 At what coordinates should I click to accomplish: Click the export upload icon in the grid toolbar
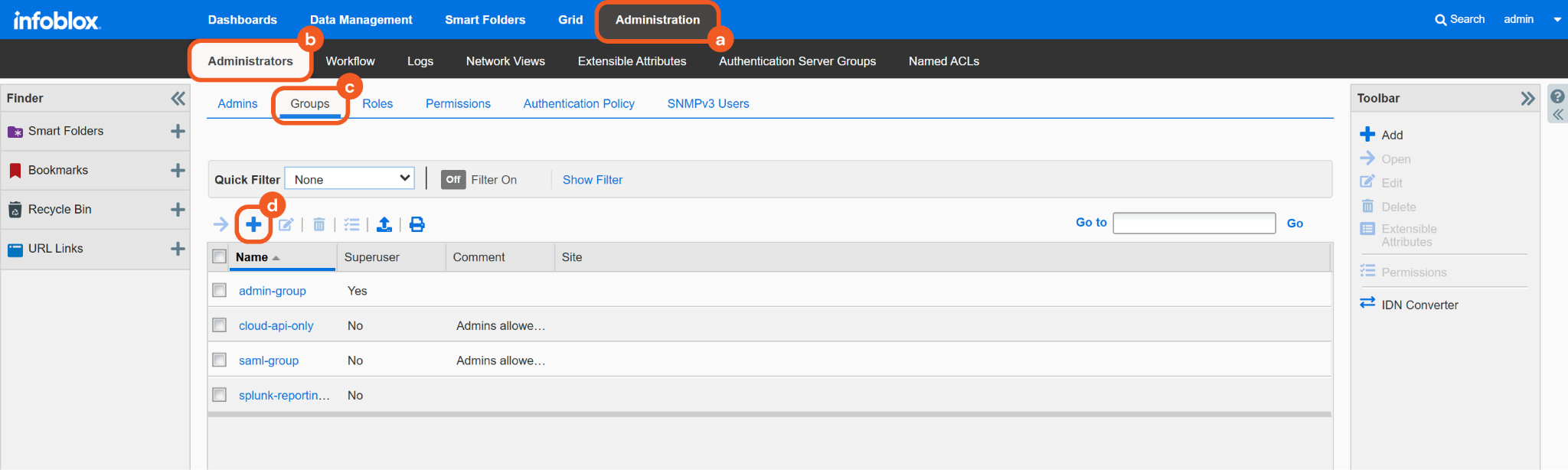pos(384,224)
